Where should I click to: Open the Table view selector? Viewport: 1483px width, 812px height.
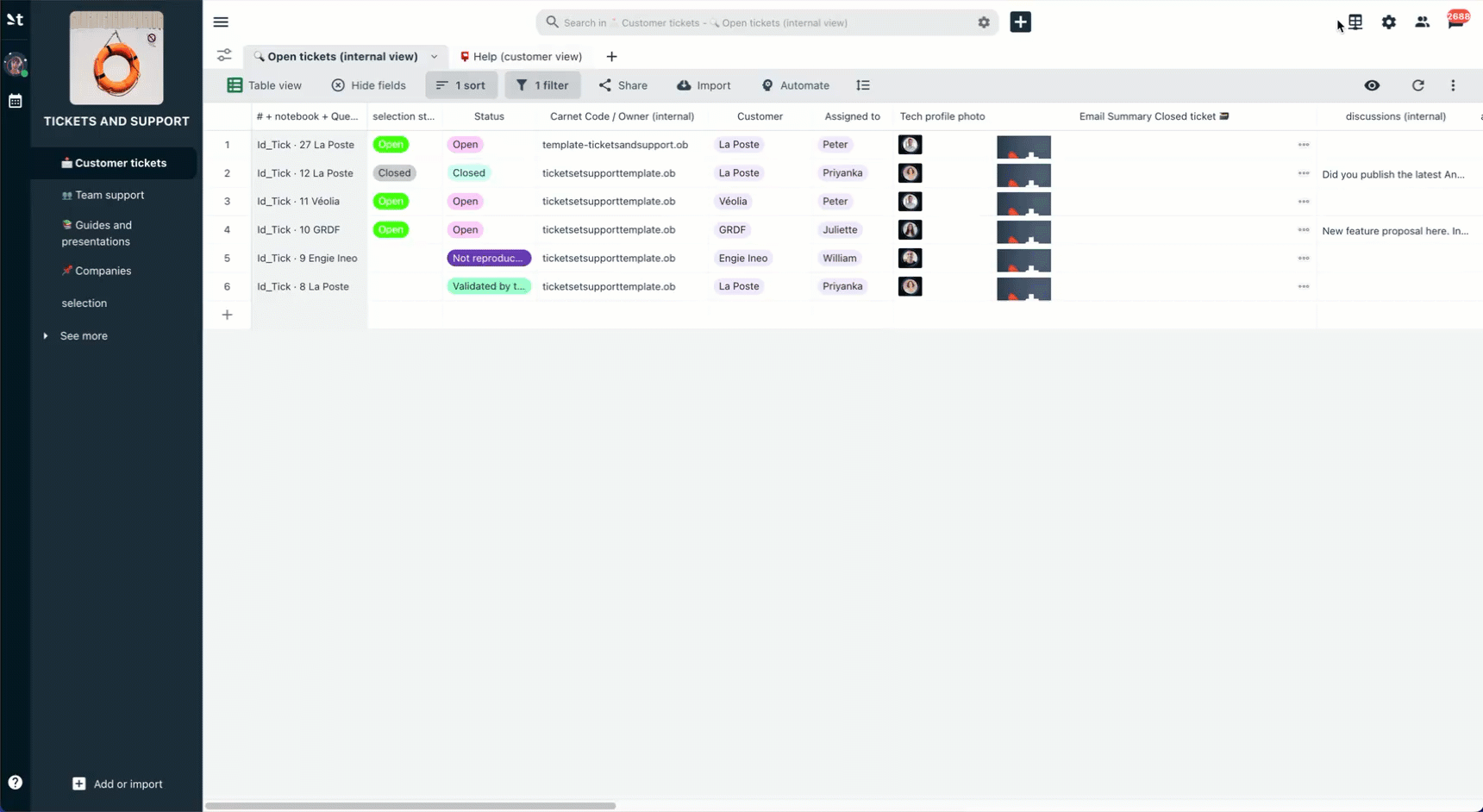click(x=265, y=85)
